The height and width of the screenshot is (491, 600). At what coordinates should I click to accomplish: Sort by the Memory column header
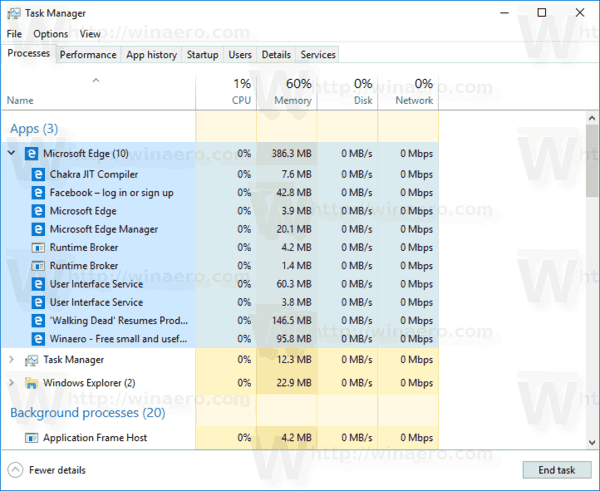pos(287,93)
